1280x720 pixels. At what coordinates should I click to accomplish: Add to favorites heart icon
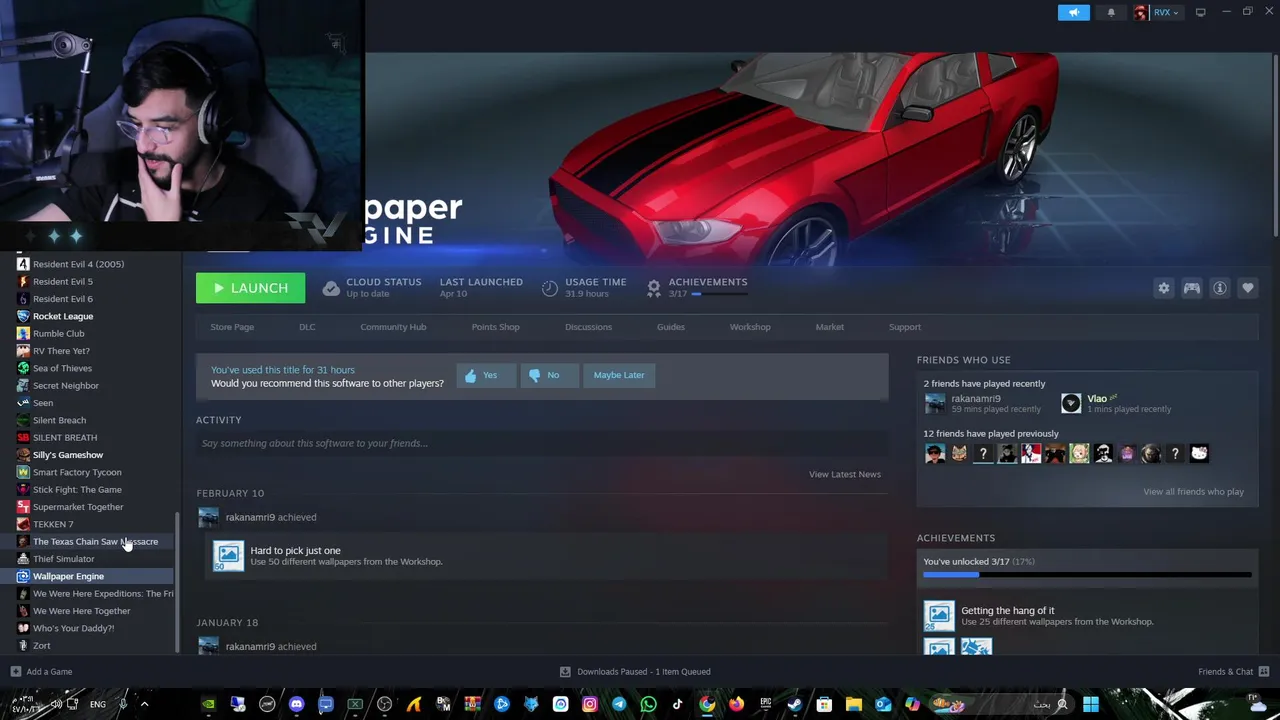point(1248,288)
